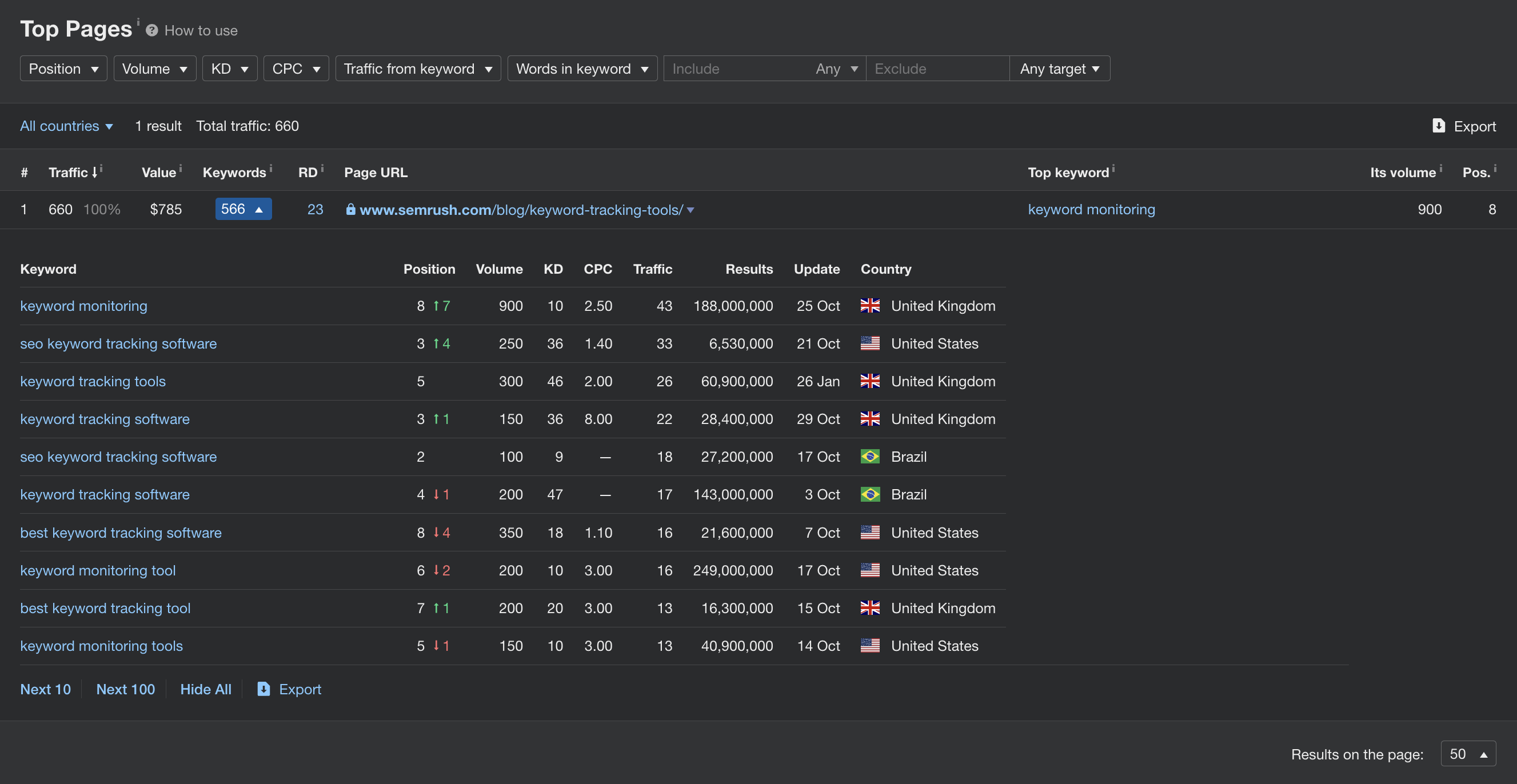Click the 'best keyword tracking tool' keyword

(105, 608)
